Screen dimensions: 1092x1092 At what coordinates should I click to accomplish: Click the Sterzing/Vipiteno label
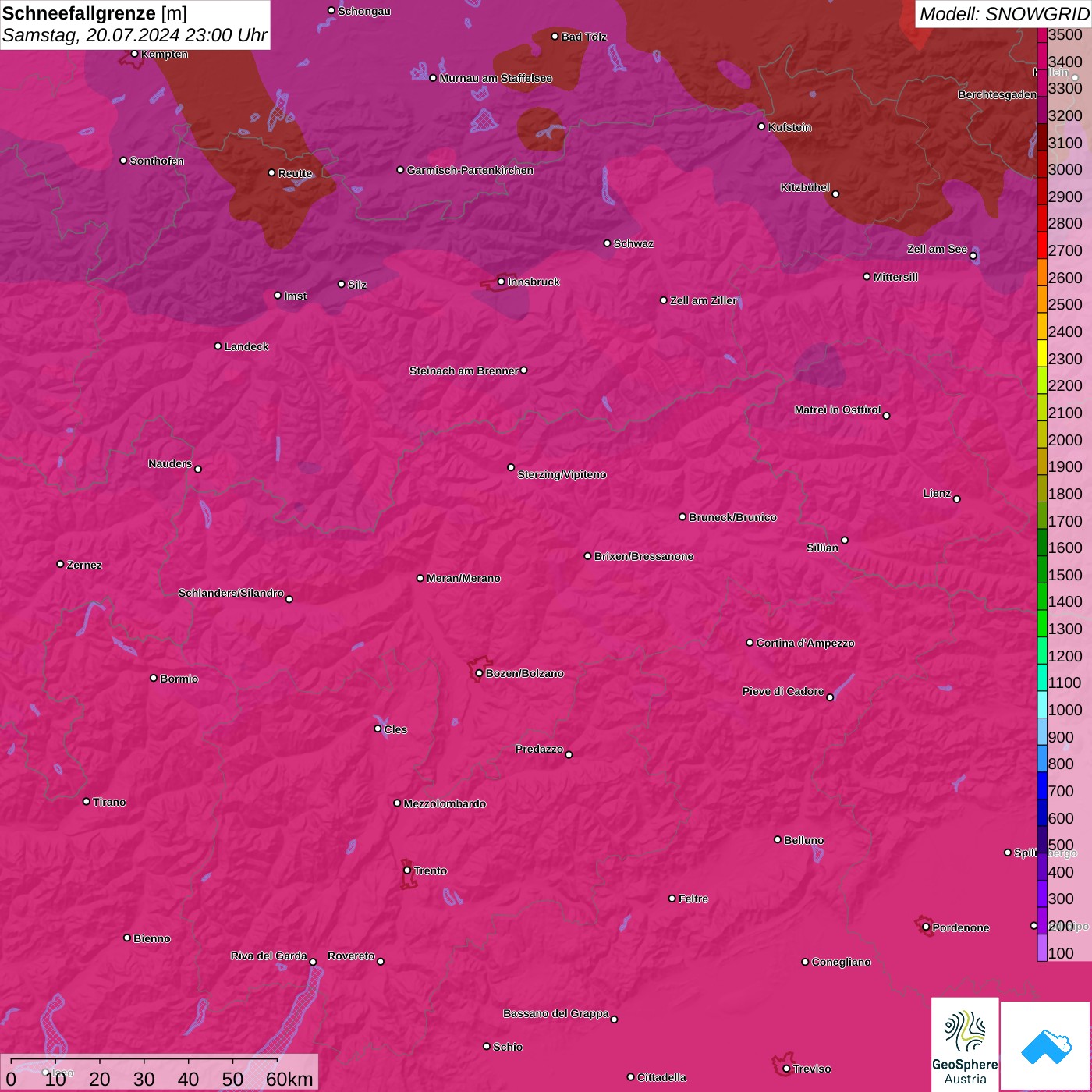(x=562, y=474)
